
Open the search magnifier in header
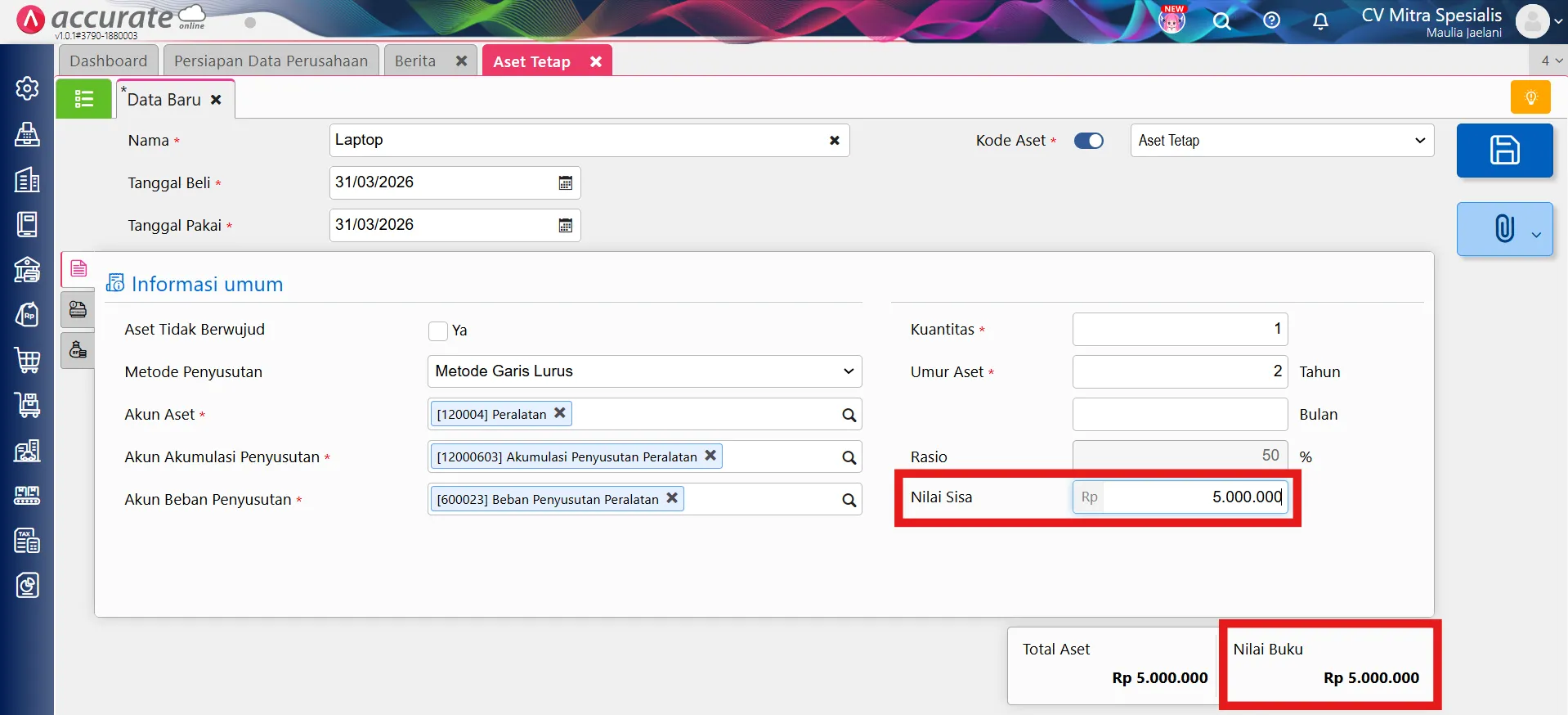[1221, 21]
